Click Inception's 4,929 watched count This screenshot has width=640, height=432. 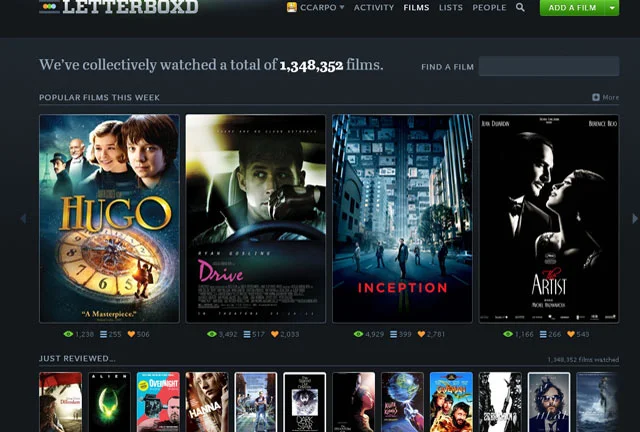tap(375, 334)
